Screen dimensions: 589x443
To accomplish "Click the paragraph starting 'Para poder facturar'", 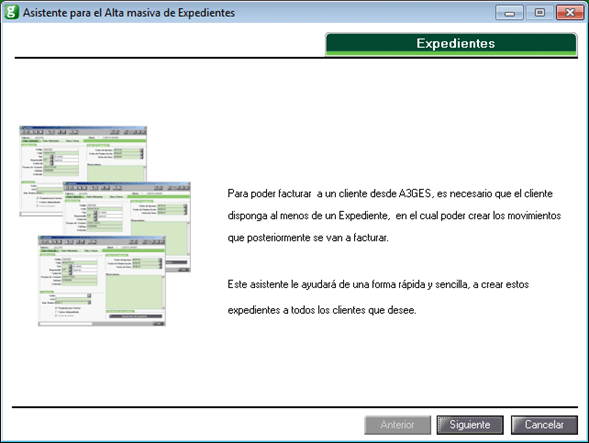I will [x=394, y=216].
